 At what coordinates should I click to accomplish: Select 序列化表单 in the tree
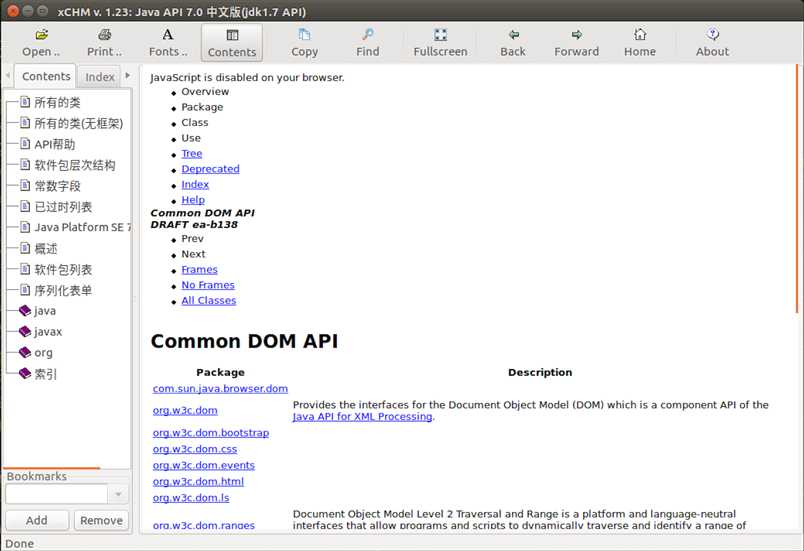coord(63,291)
